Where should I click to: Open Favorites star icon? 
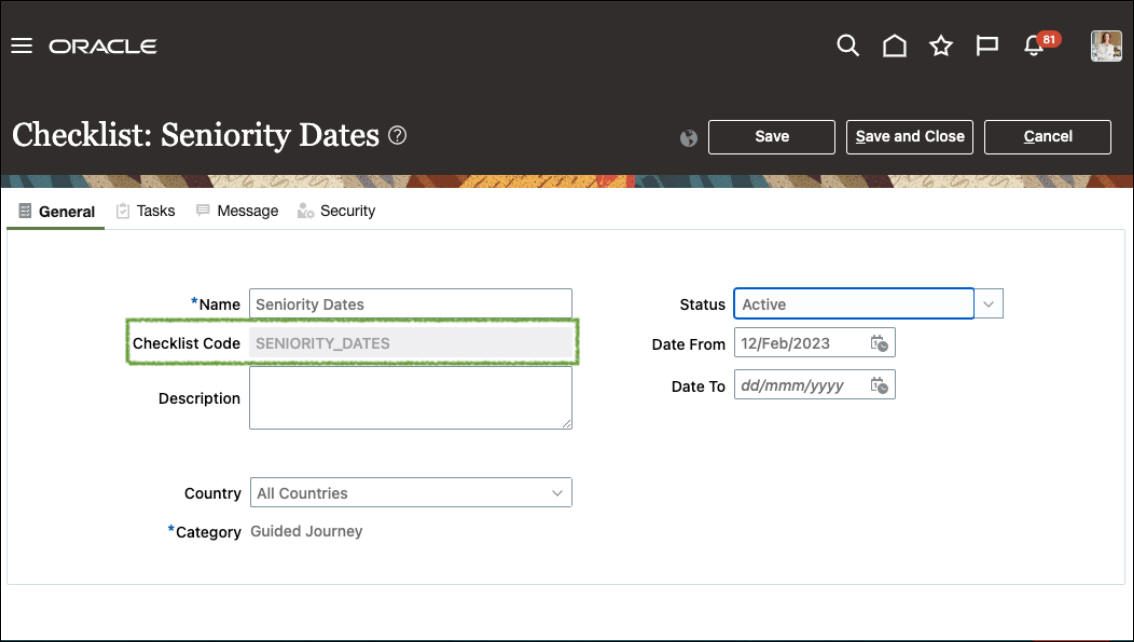941,46
